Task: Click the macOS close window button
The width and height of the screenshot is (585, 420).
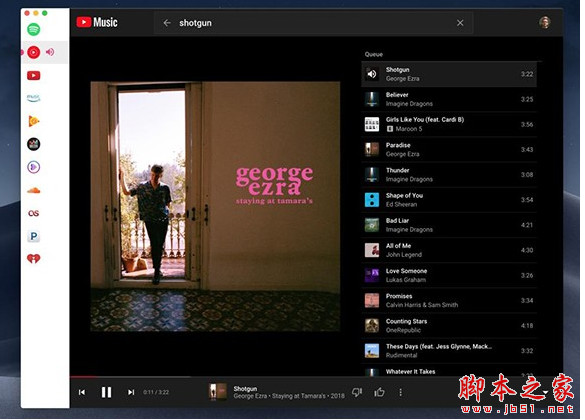Action: coord(27,13)
